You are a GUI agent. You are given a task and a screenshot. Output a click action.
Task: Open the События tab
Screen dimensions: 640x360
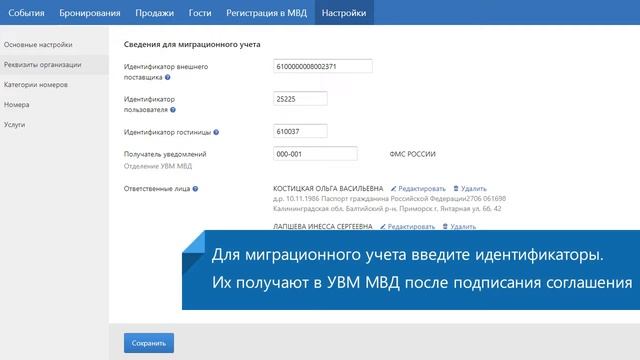26,13
